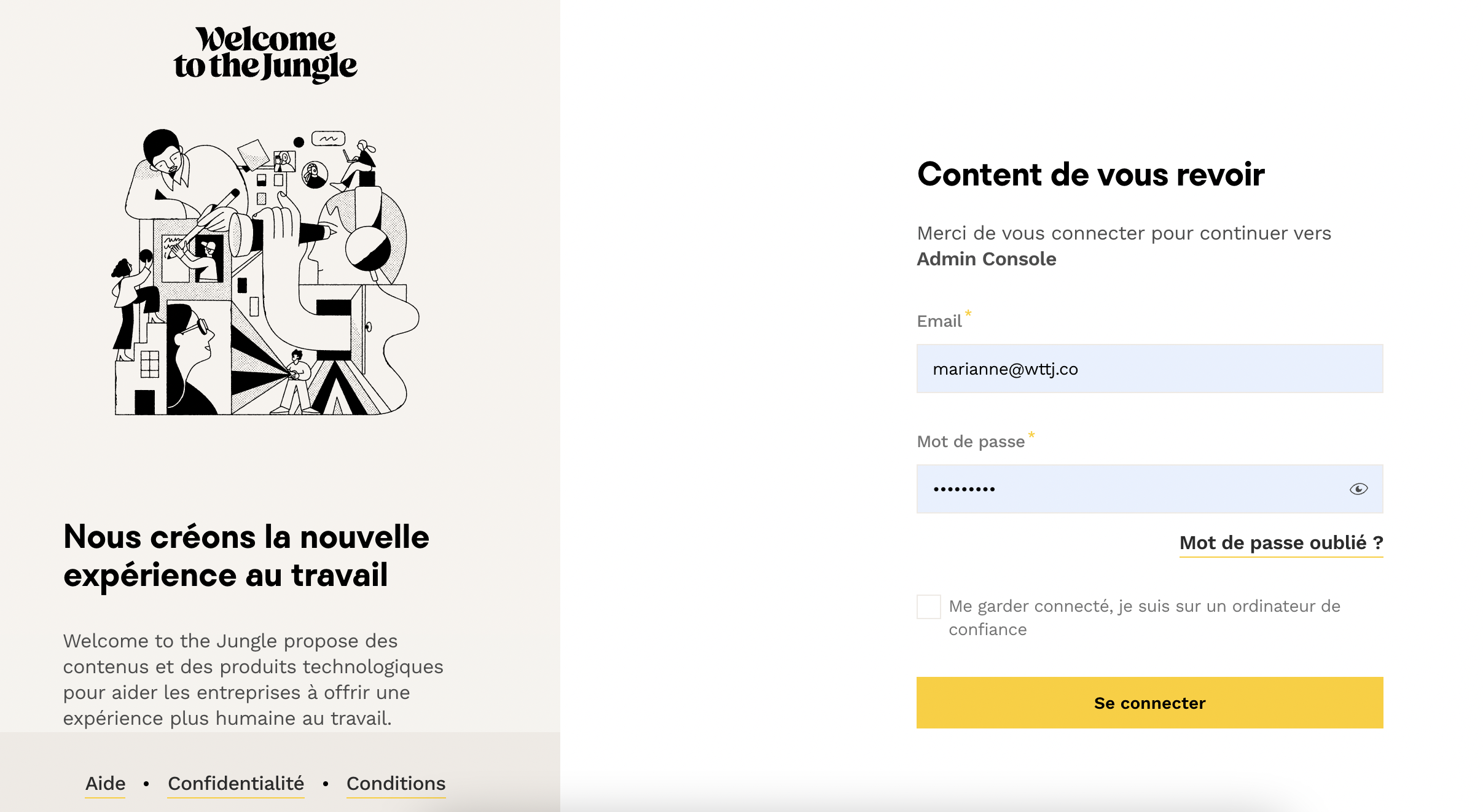
Task: Click the "Merci de vous connecter" subtitle text
Action: tap(1124, 233)
